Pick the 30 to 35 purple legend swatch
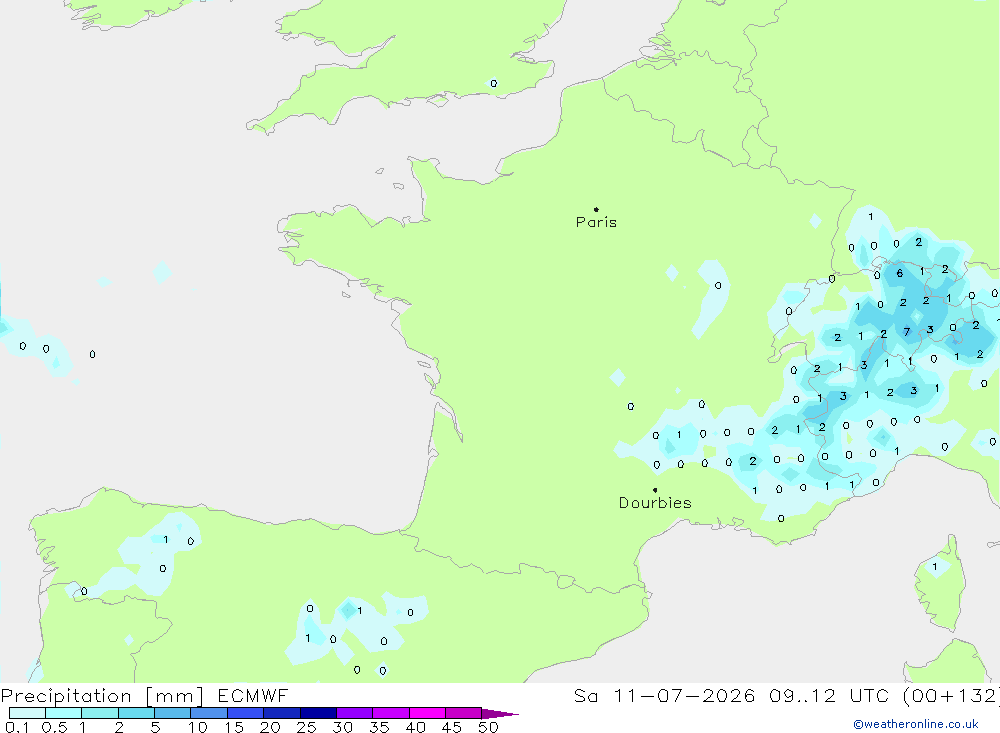This screenshot has width=1000, height=733. (x=354, y=713)
